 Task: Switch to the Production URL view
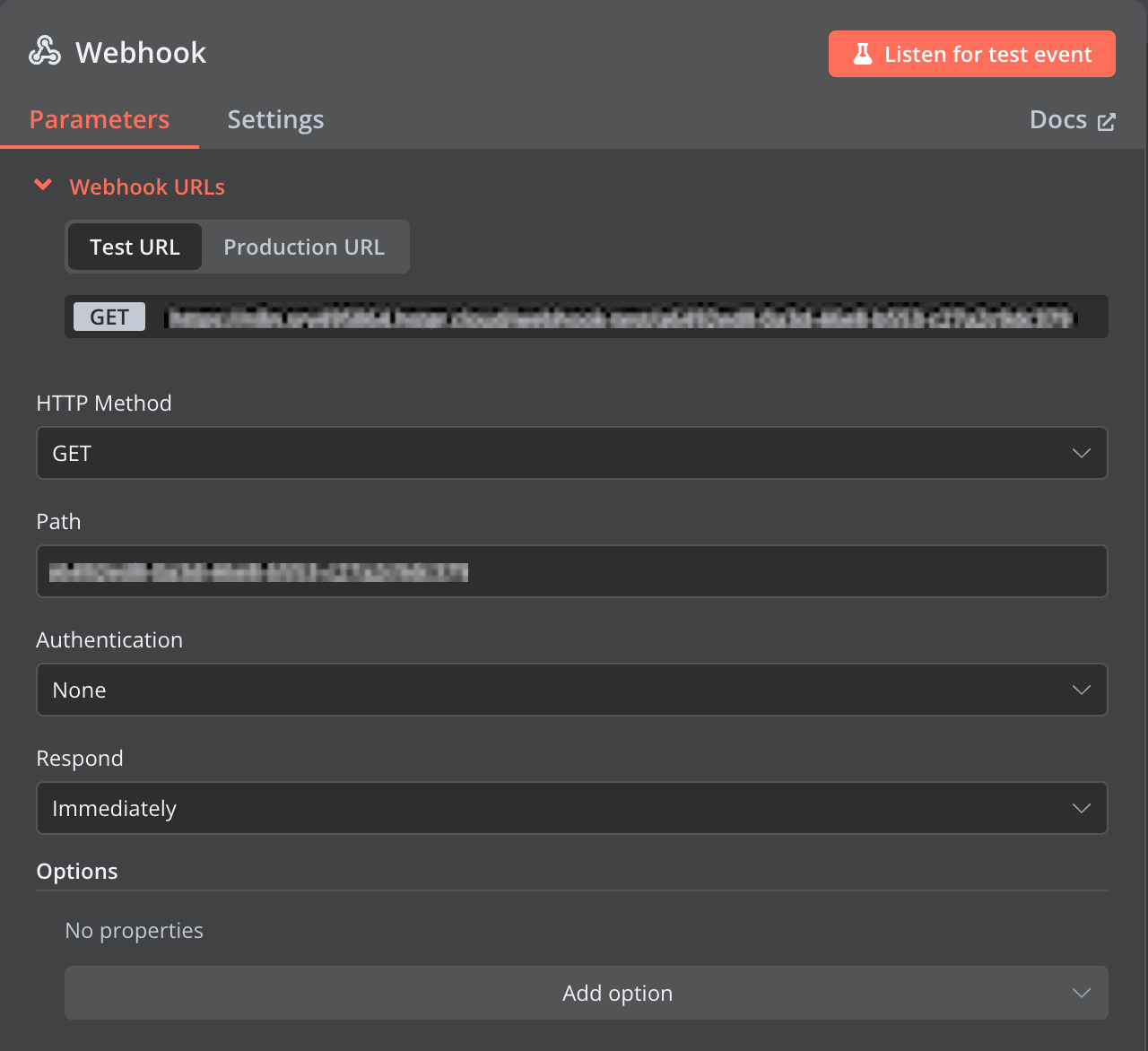point(304,247)
